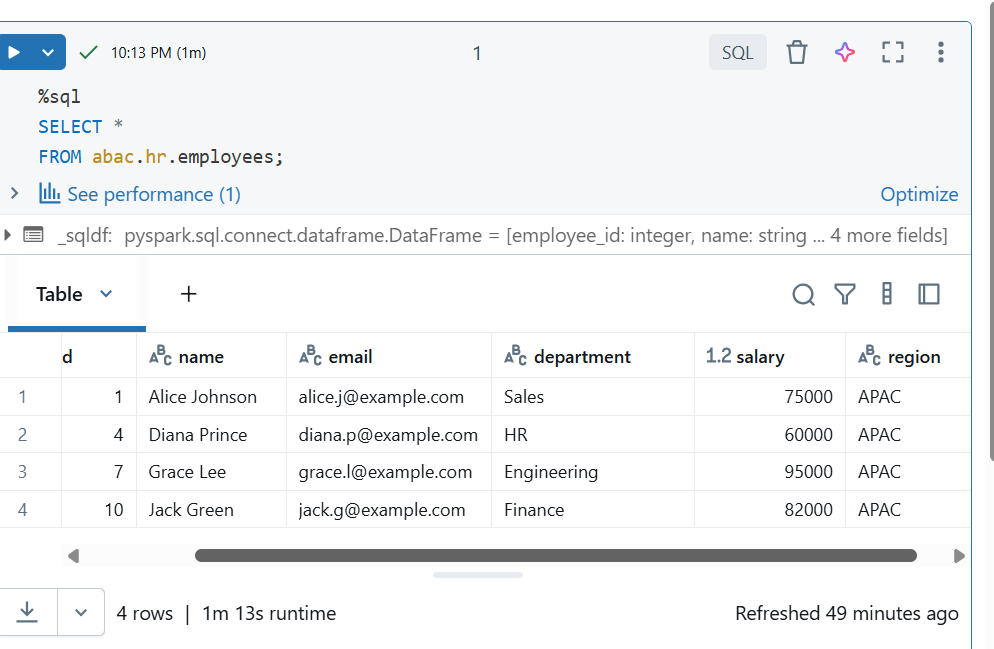This screenshot has height=649, width=994.
Task: Filter the results table rows
Action: point(845,294)
